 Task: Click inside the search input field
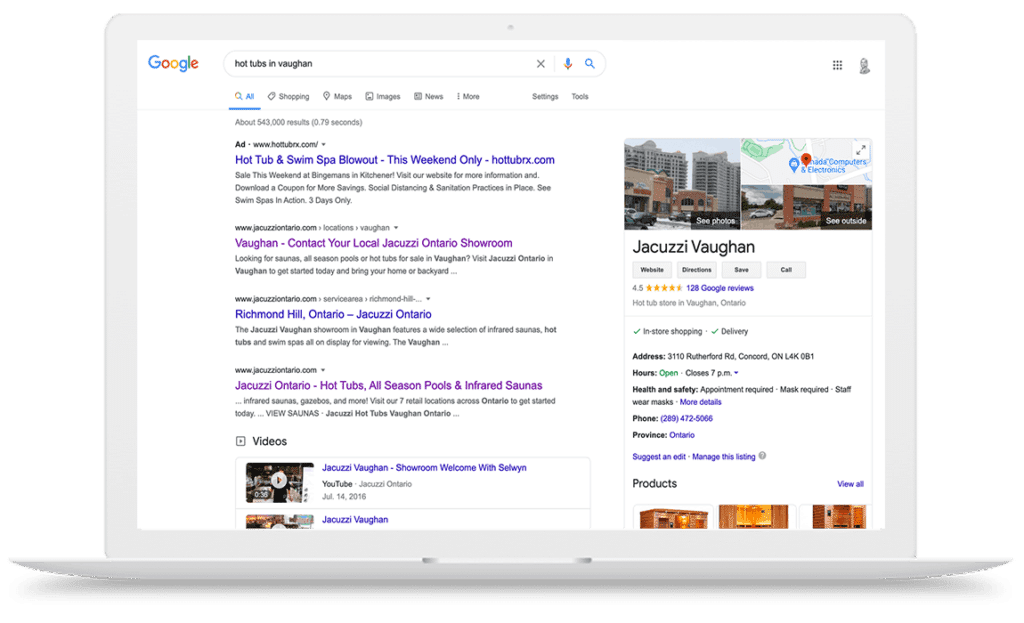click(380, 64)
